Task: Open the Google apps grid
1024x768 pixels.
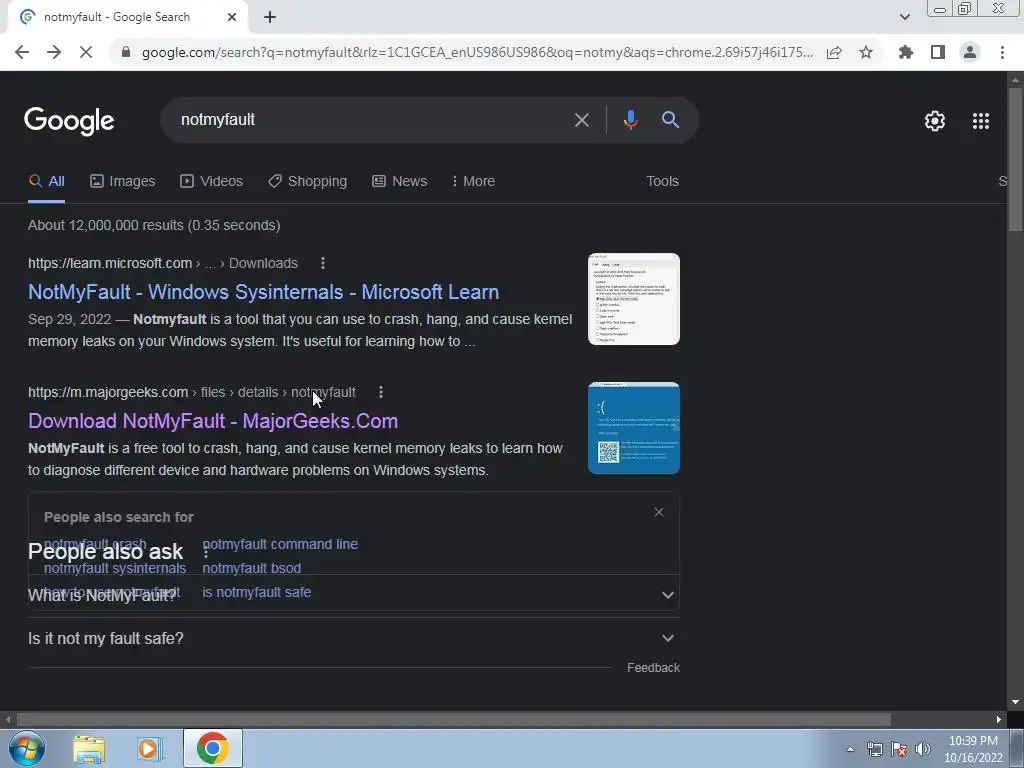Action: click(980, 121)
